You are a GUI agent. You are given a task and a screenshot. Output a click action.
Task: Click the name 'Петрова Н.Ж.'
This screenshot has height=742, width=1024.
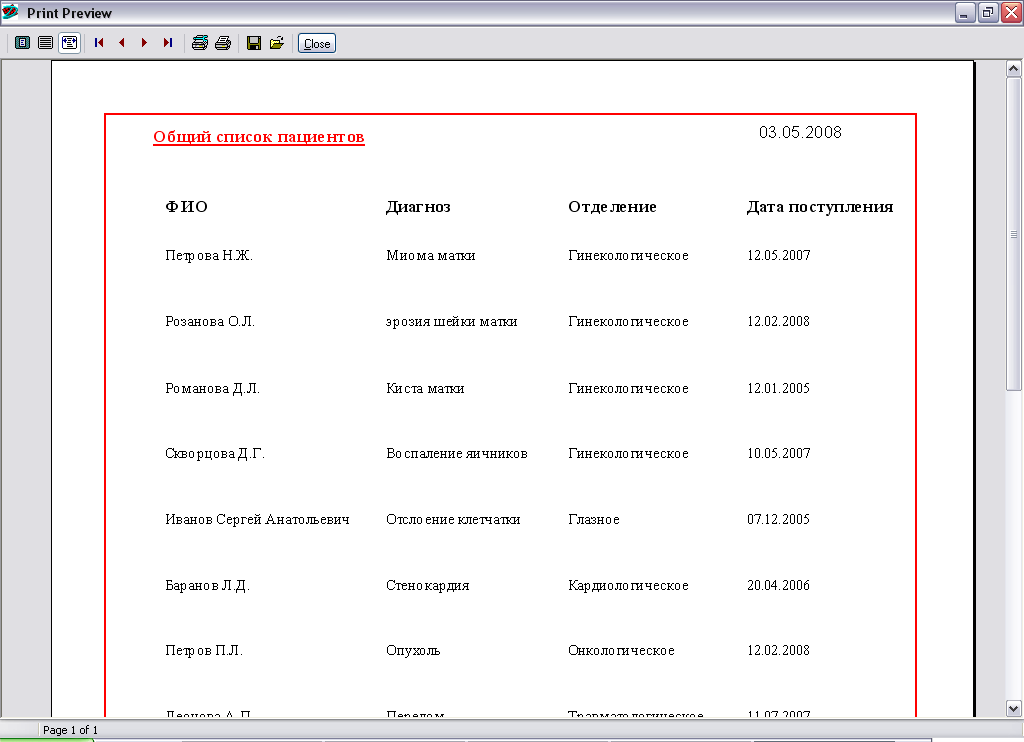pyautogui.click(x=209, y=255)
